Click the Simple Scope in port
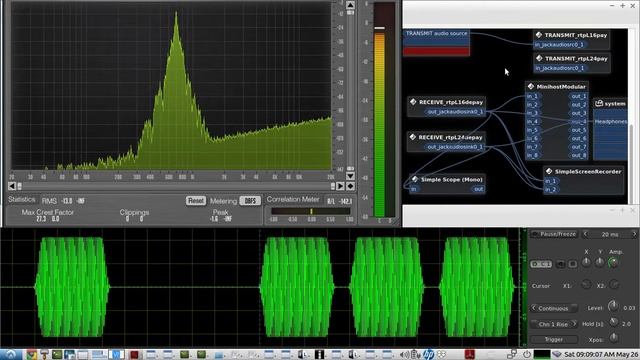Viewport: 640px width, 360px height. tap(414, 189)
